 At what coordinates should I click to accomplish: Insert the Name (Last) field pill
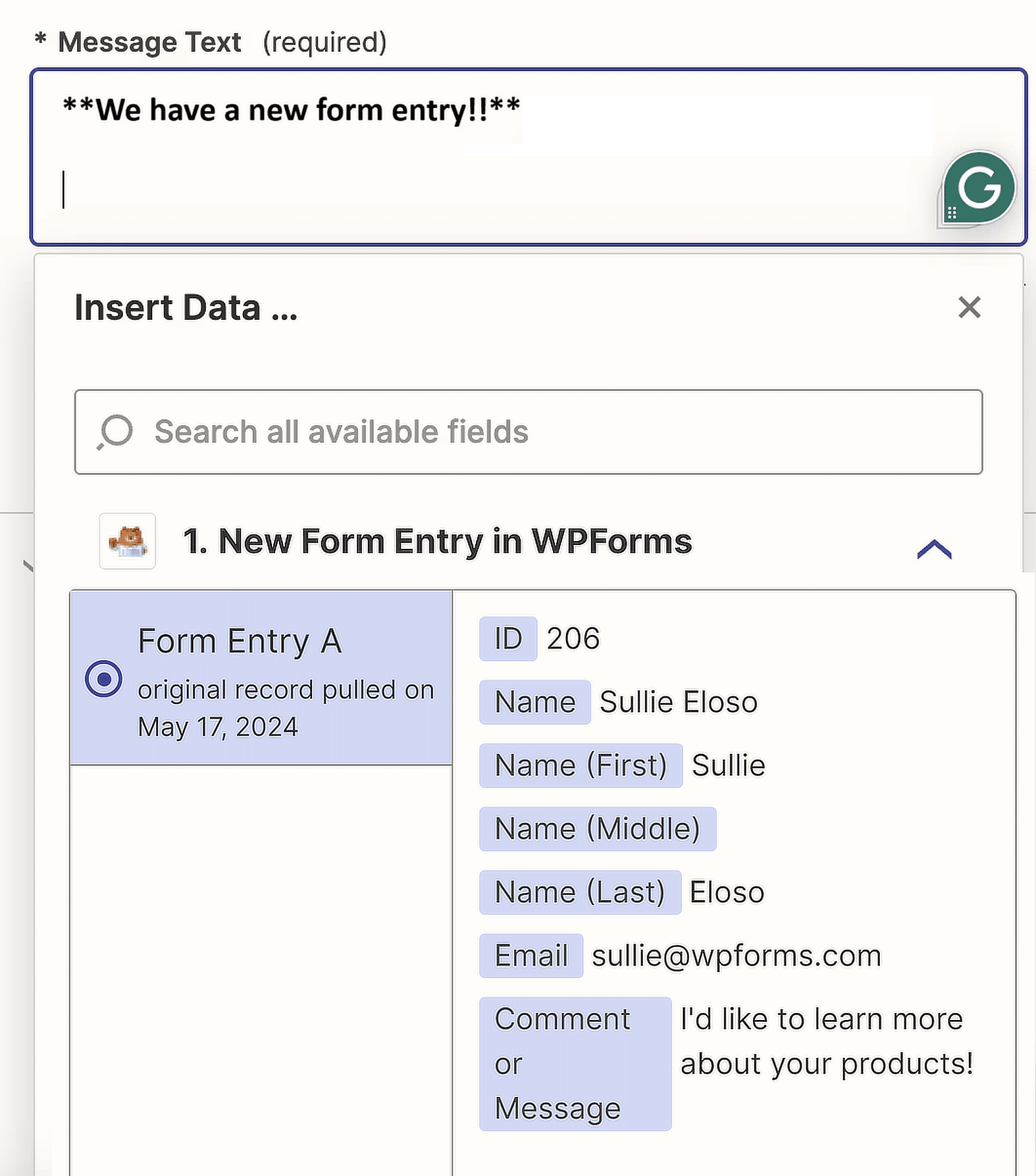(580, 893)
